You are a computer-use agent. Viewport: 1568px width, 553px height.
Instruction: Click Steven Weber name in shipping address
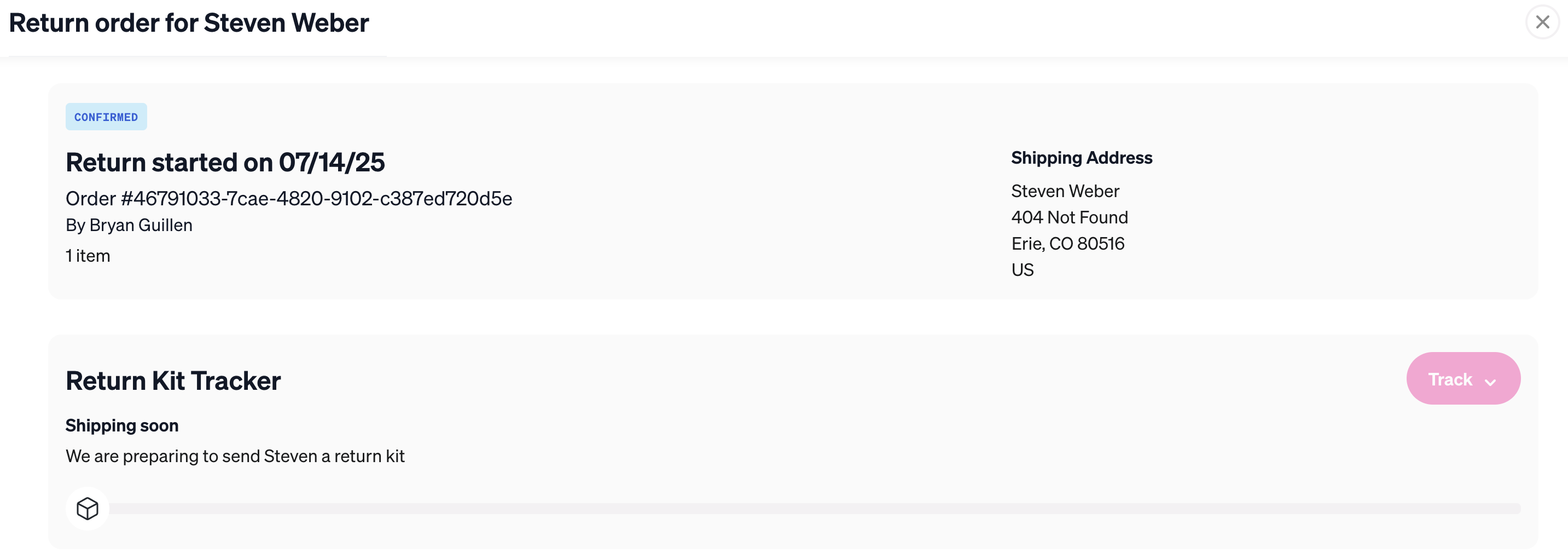(x=1065, y=191)
